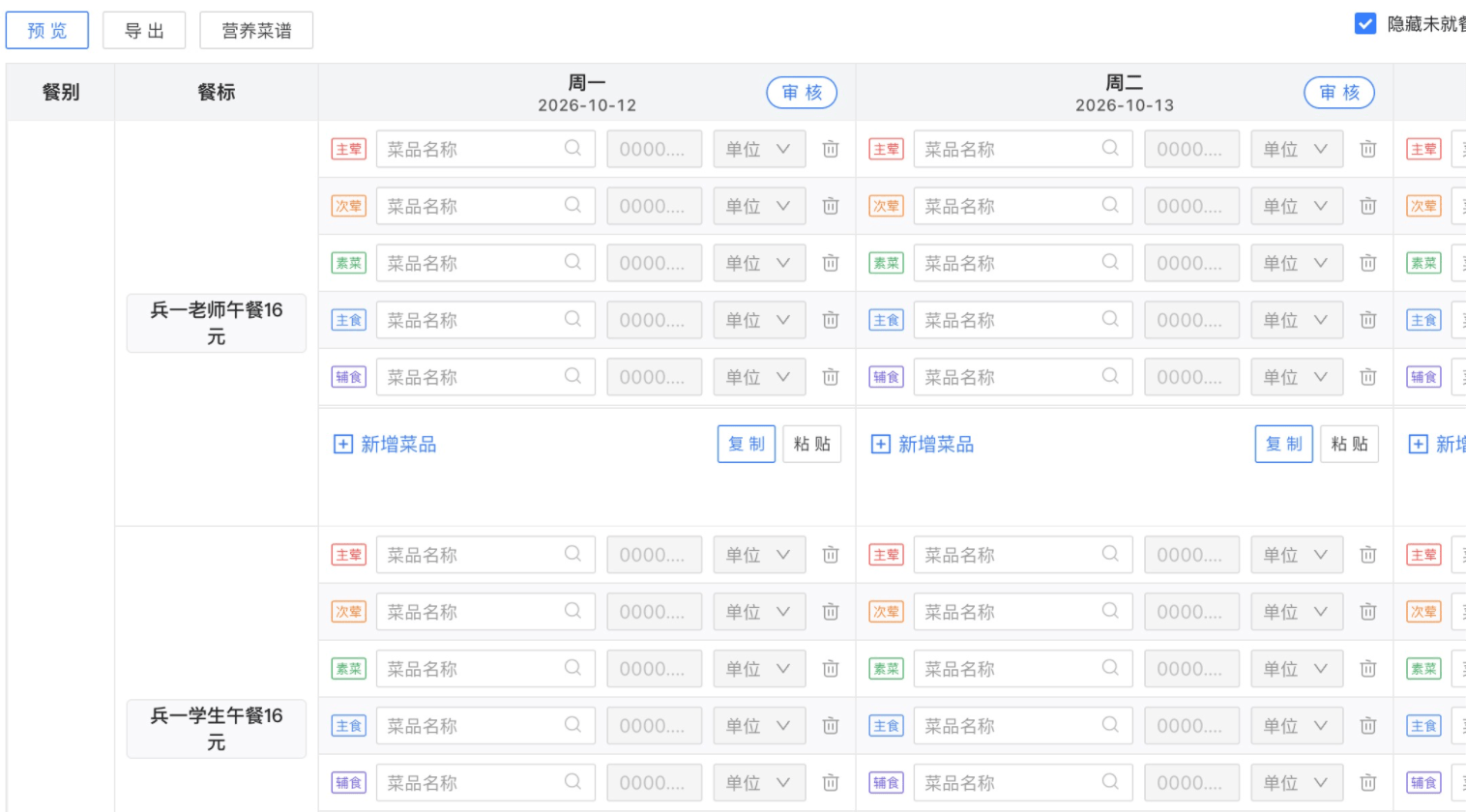Delete Tuesday 主荤 dish in 兵一老师午餐 row

click(1368, 150)
